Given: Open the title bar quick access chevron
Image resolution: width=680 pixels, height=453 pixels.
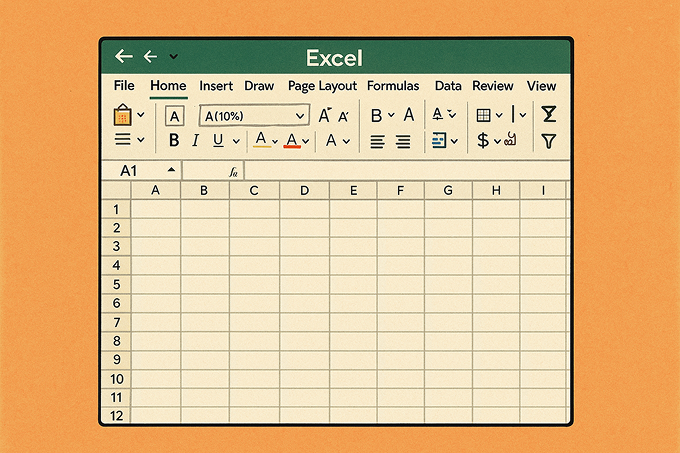Looking at the screenshot, I should tap(173, 56).
